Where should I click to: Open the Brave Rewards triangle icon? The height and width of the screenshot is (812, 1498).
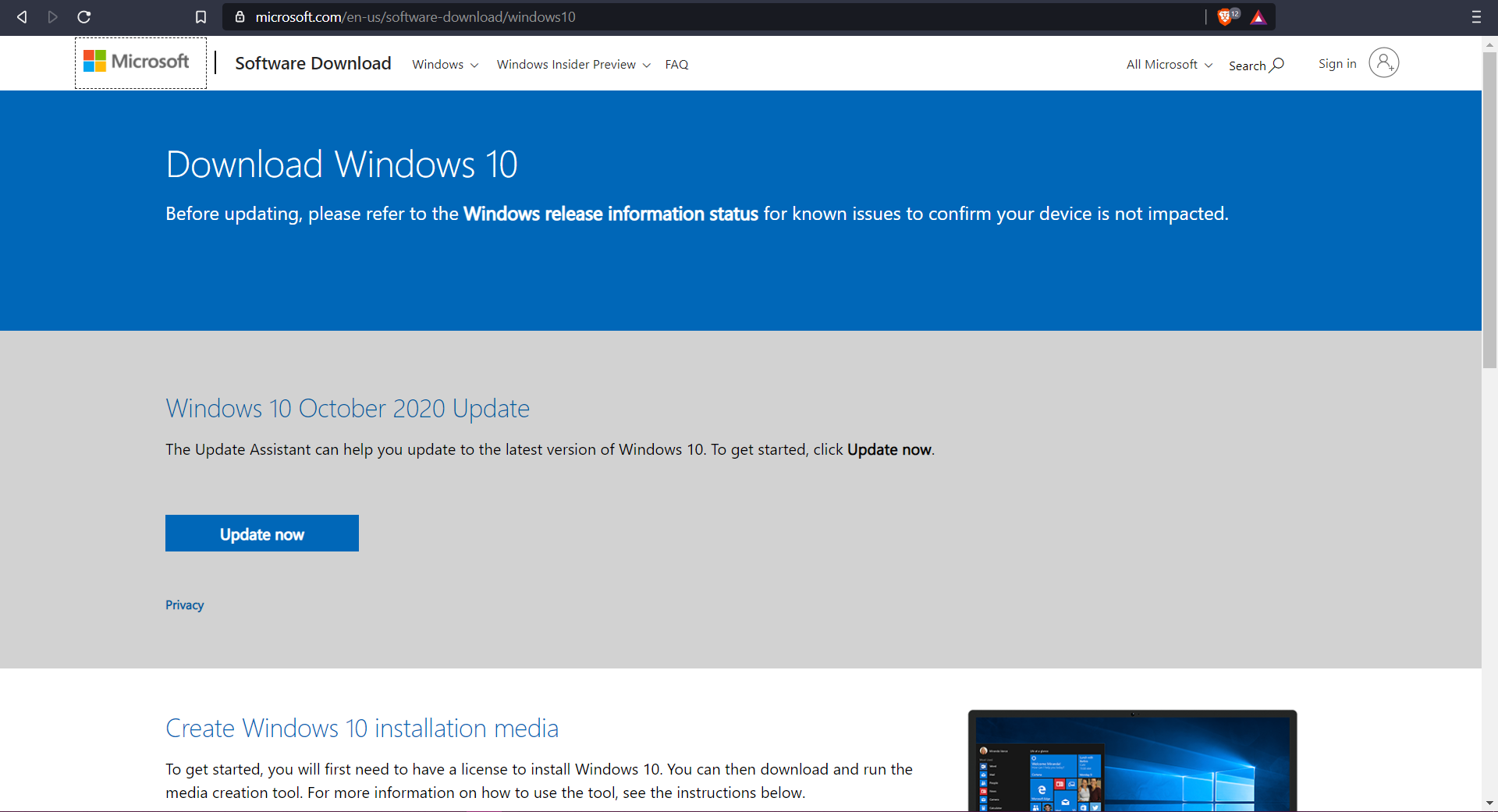[1258, 17]
